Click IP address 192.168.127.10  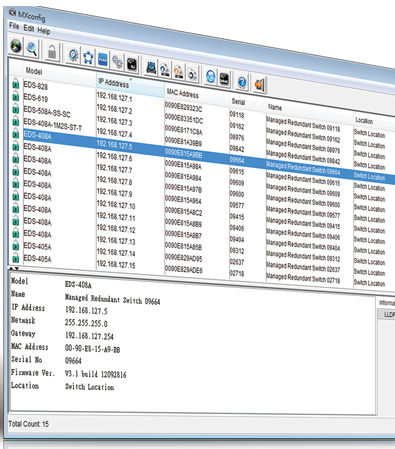[116, 204]
